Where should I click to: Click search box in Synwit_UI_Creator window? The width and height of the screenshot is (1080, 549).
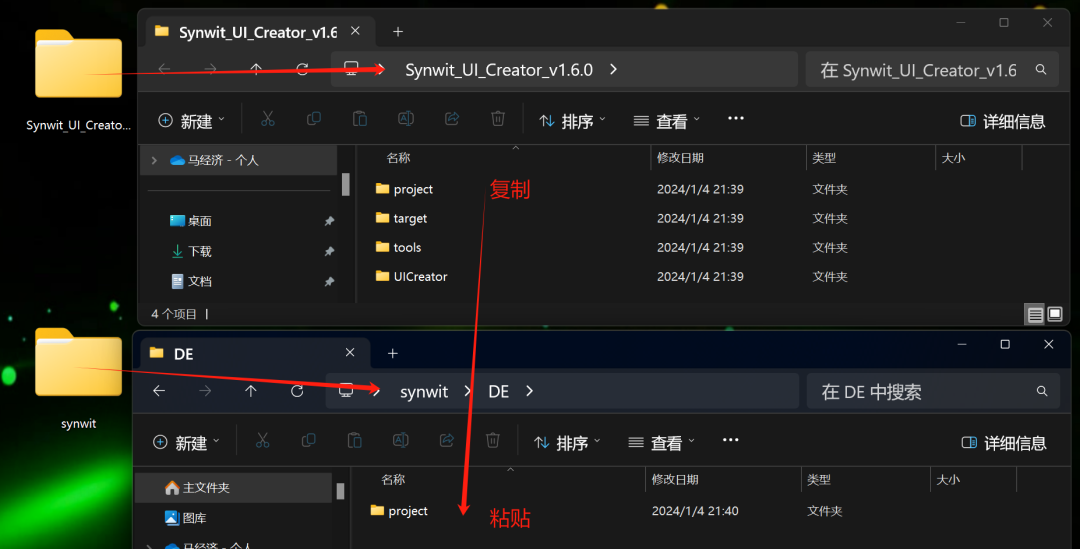[x=932, y=70]
